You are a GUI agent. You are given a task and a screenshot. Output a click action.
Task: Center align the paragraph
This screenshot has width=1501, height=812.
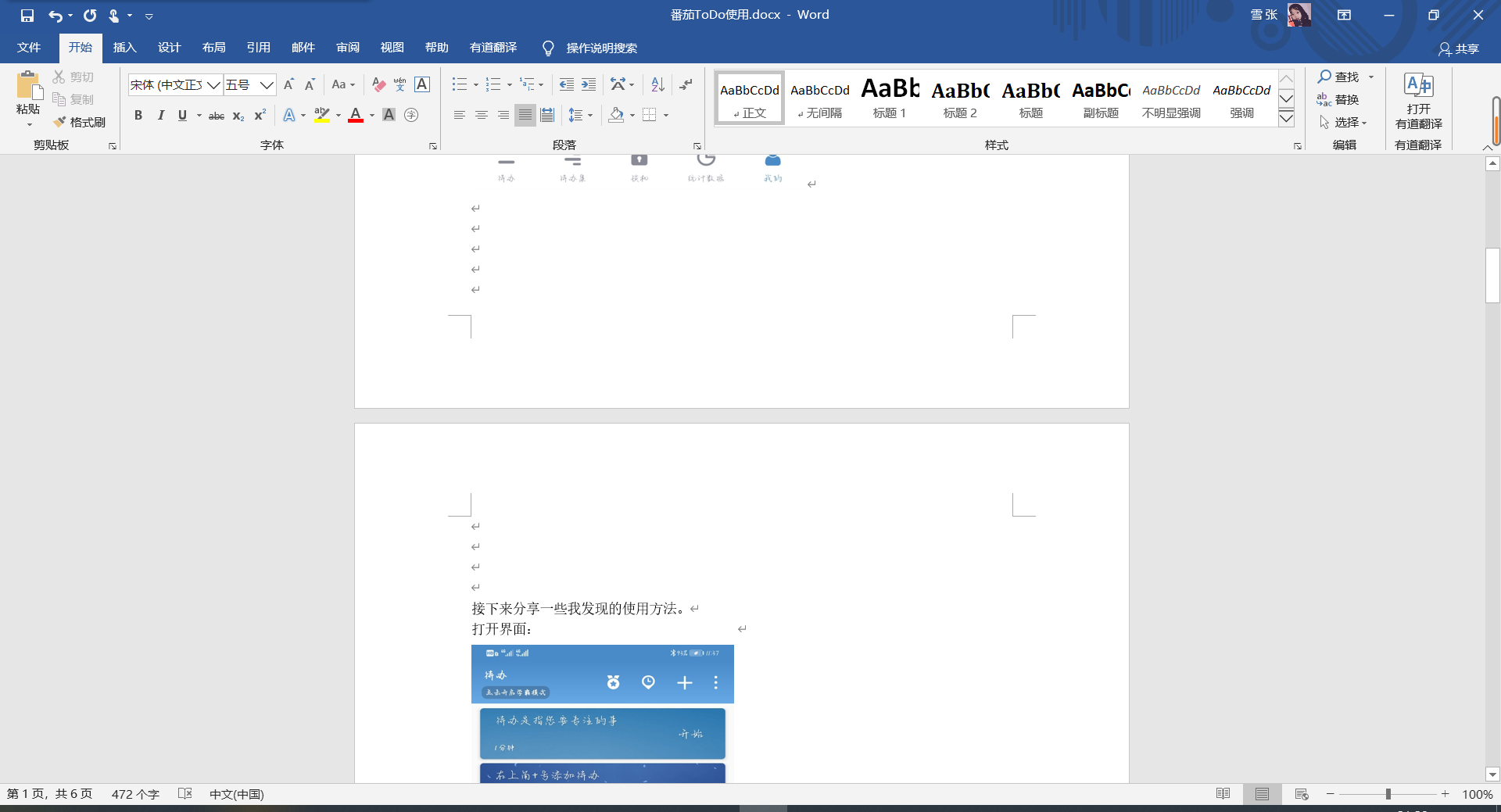click(482, 115)
